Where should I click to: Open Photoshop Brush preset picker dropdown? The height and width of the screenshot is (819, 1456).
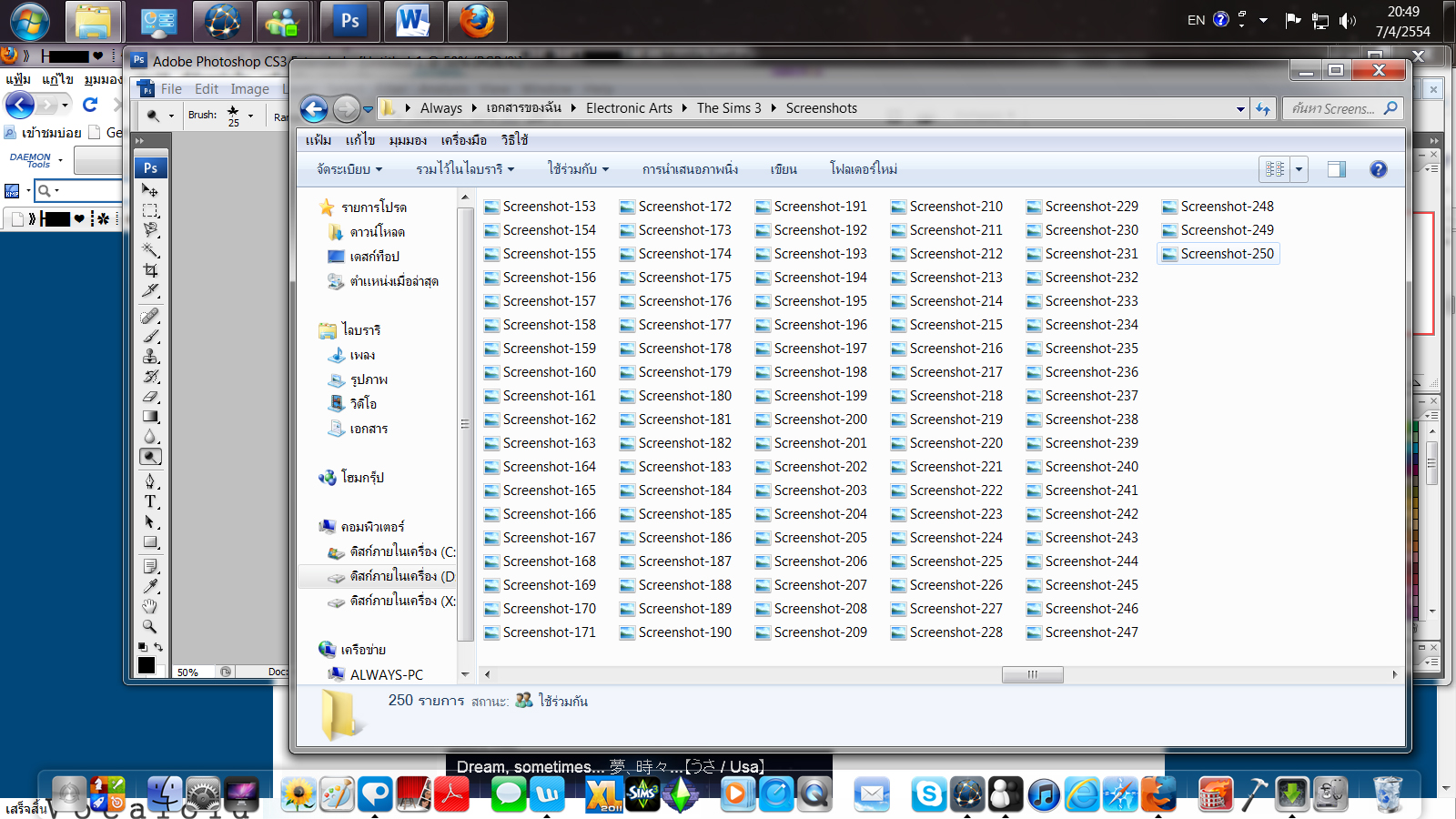click(250, 116)
